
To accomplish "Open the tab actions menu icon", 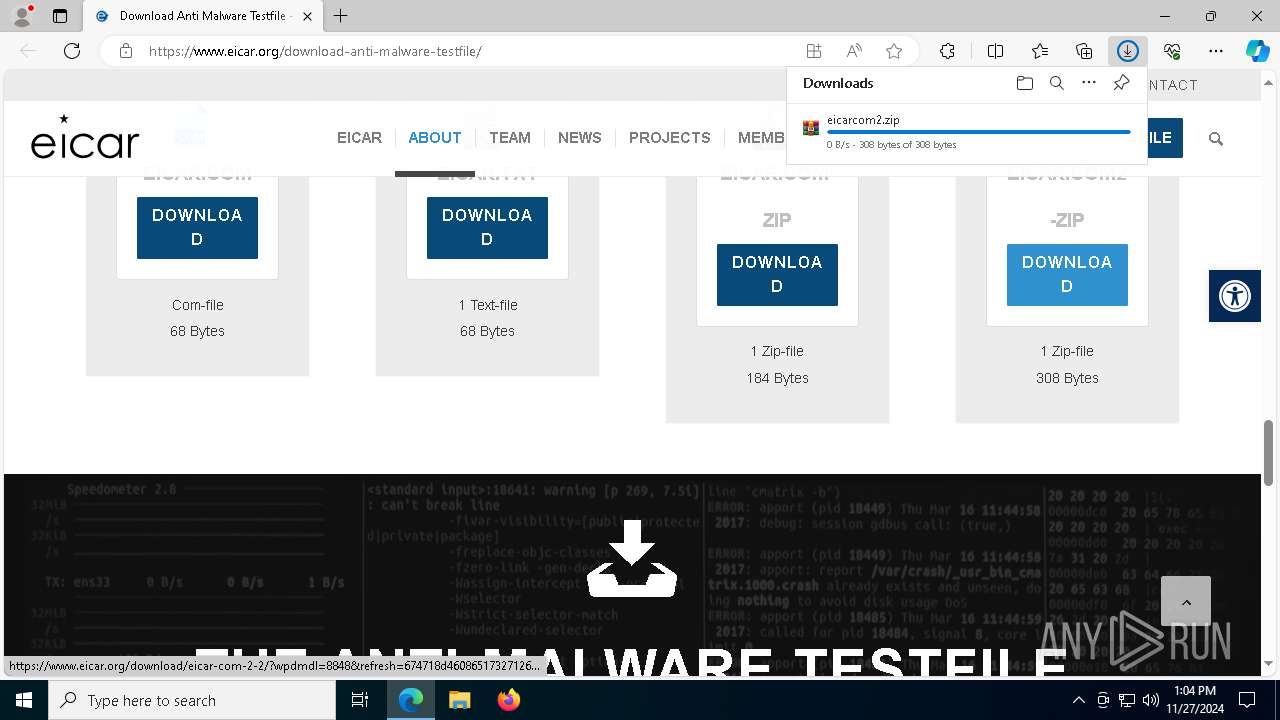I will [x=60, y=16].
